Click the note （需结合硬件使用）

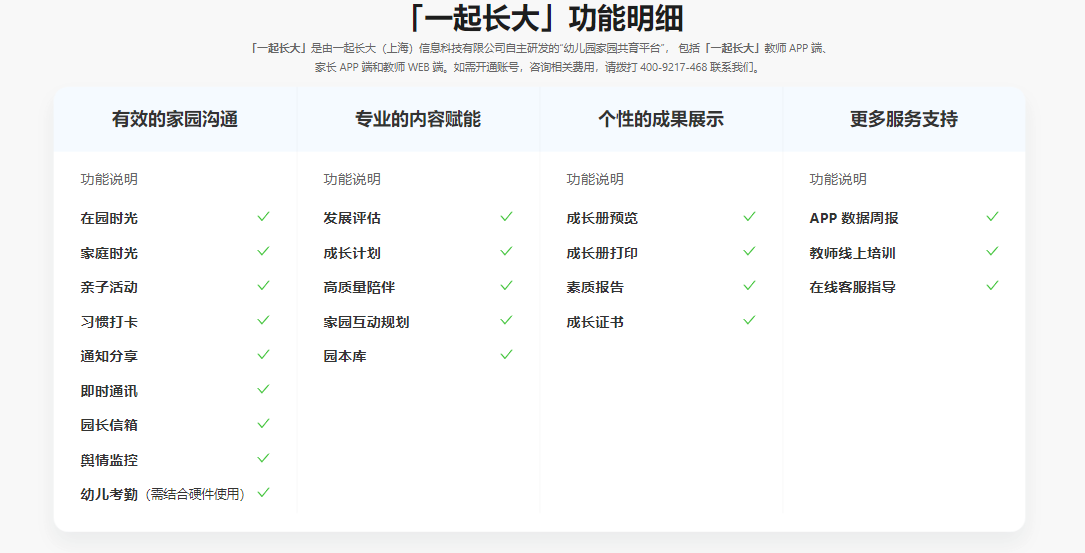tap(197, 495)
